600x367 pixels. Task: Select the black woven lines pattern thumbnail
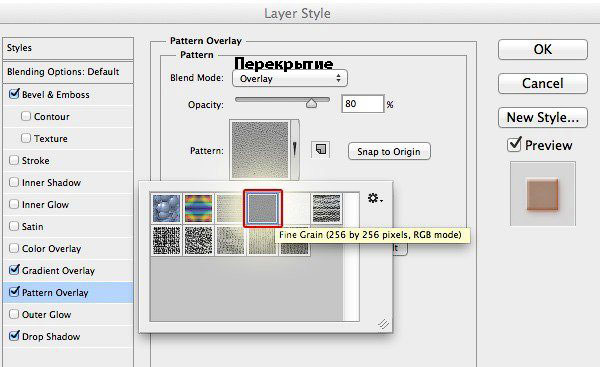click(x=326, y=208)
